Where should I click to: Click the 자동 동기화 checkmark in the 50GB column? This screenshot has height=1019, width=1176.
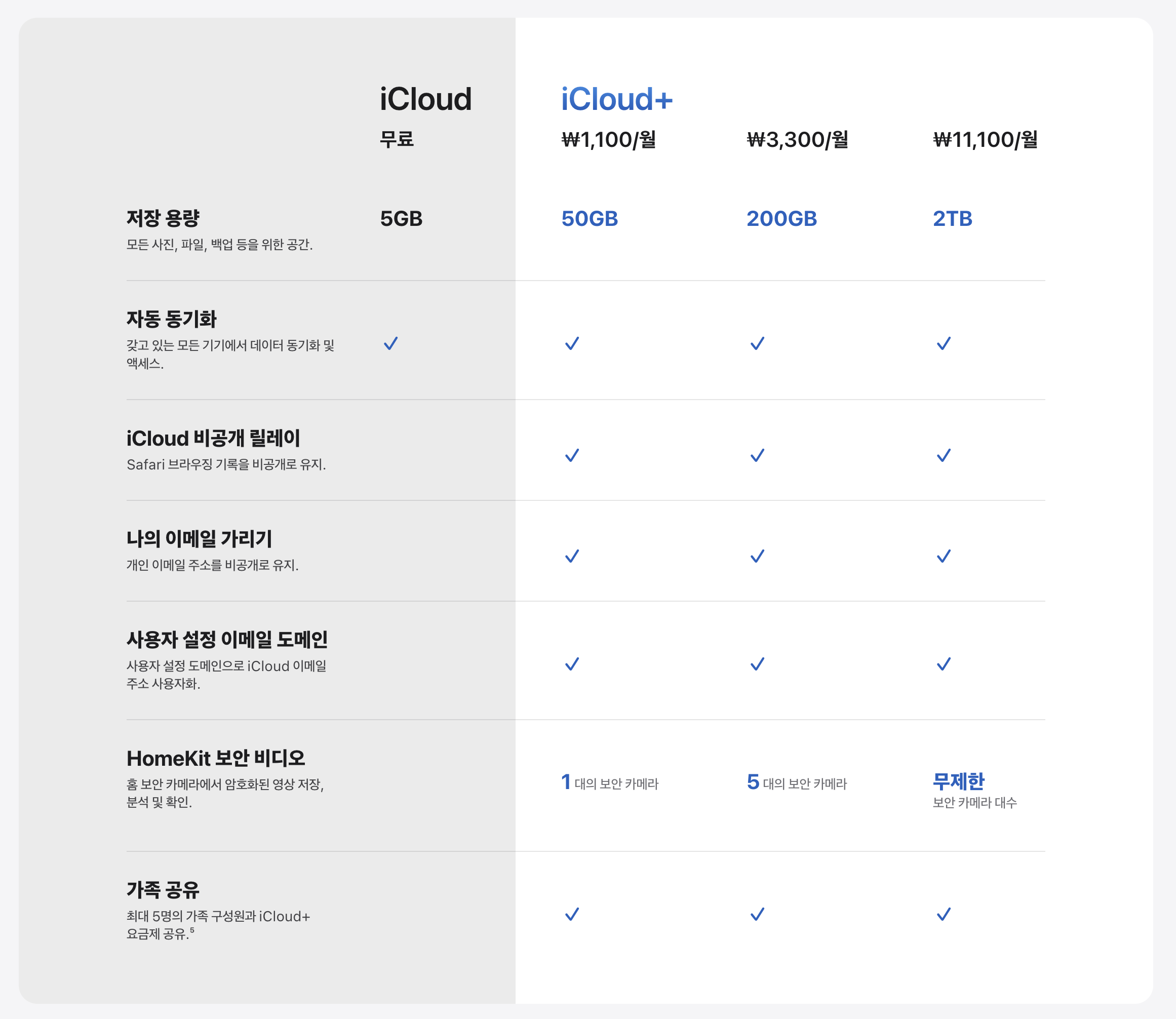572,343
